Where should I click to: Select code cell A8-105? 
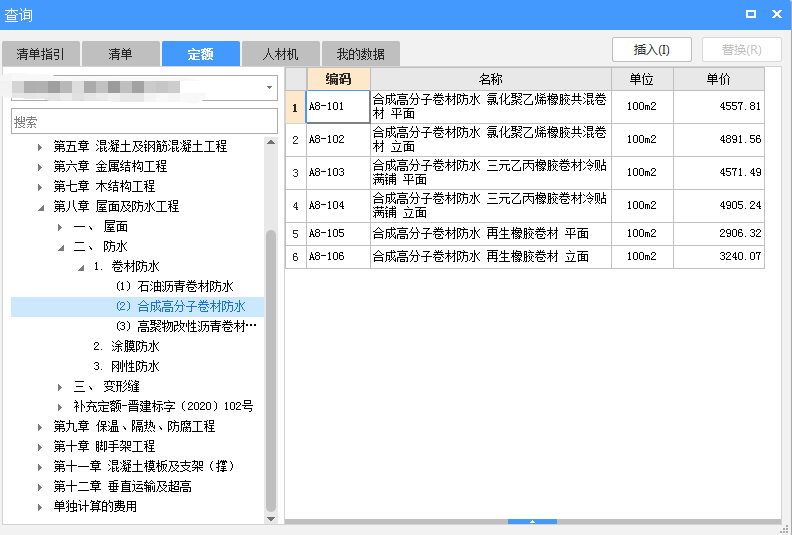click(x=338, y=234)
